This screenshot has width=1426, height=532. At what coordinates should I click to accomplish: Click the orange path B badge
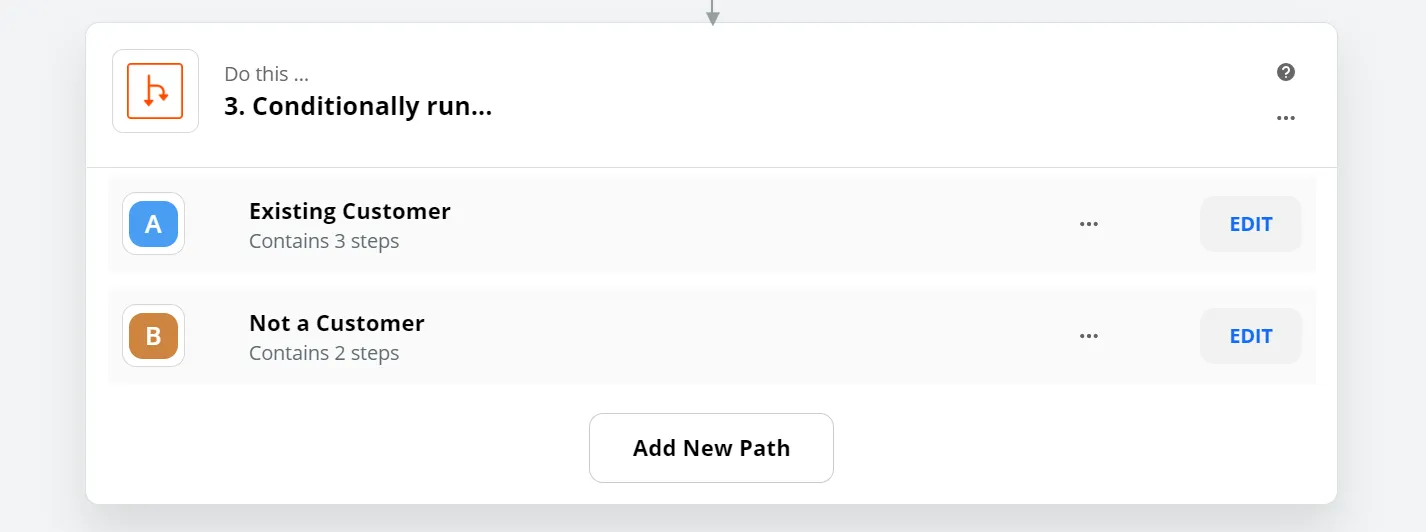point(153,336)
